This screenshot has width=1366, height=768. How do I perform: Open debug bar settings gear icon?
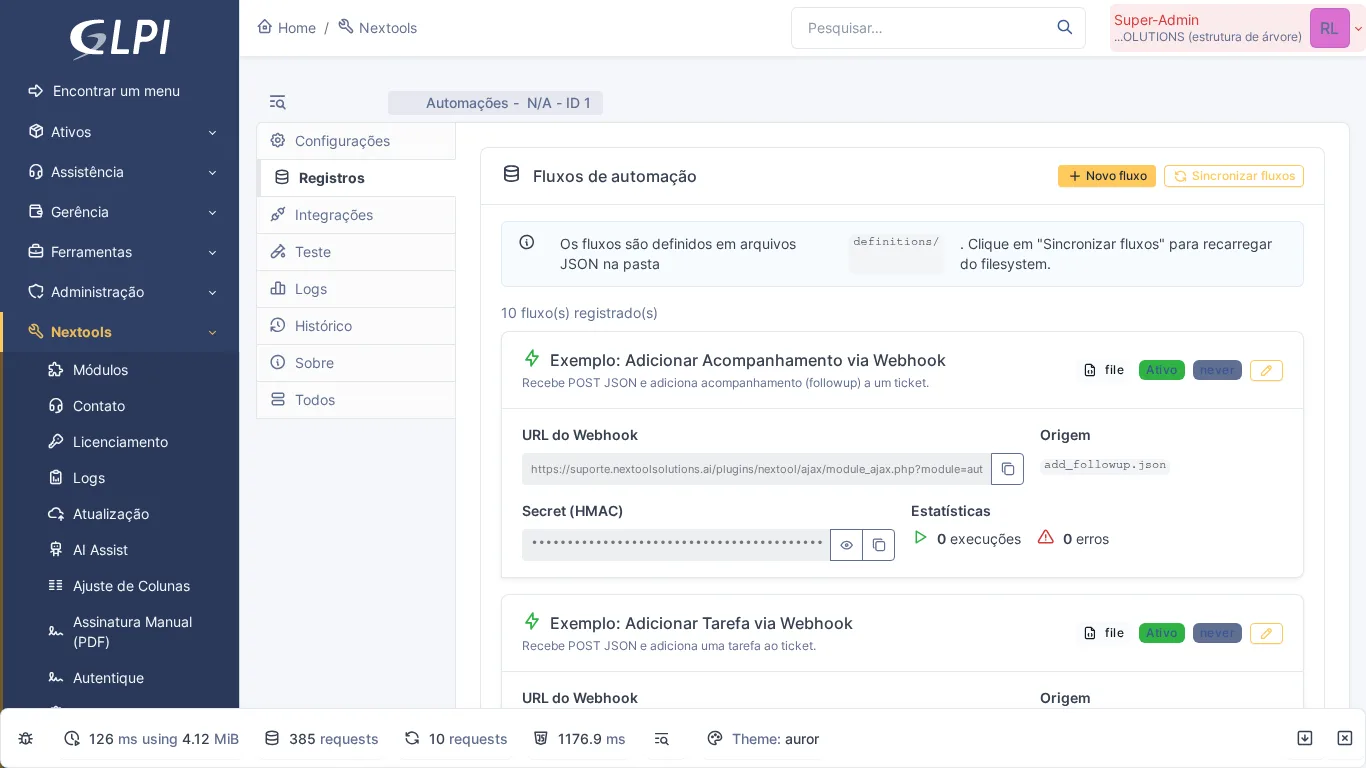25,738
